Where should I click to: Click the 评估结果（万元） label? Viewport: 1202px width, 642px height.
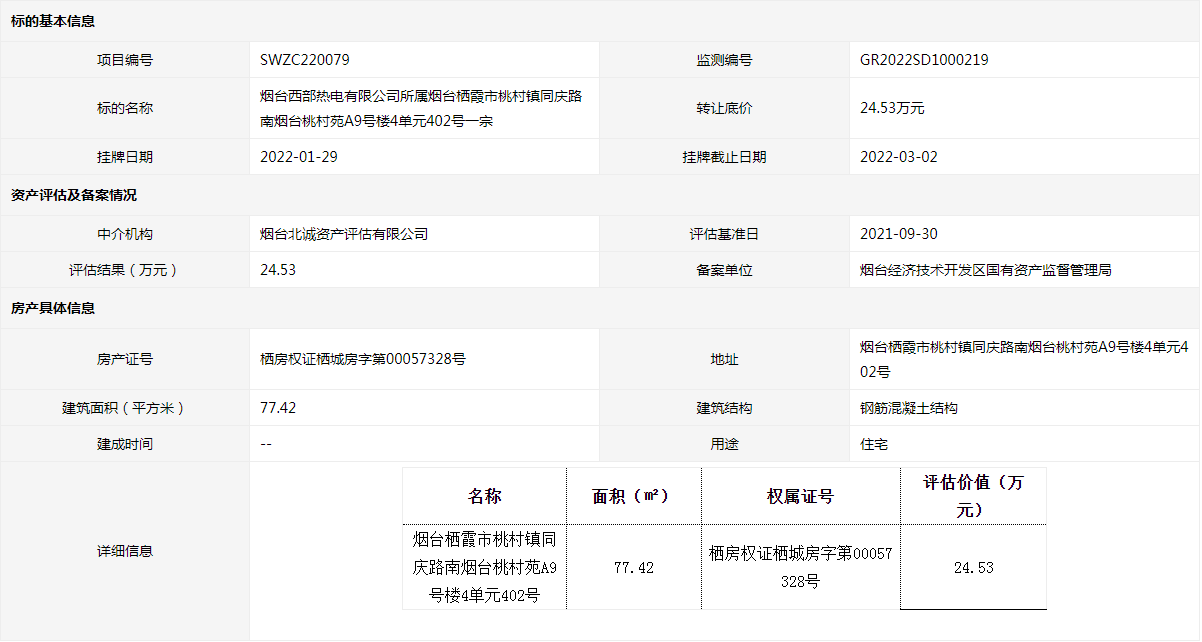click(x=125, y=270)
